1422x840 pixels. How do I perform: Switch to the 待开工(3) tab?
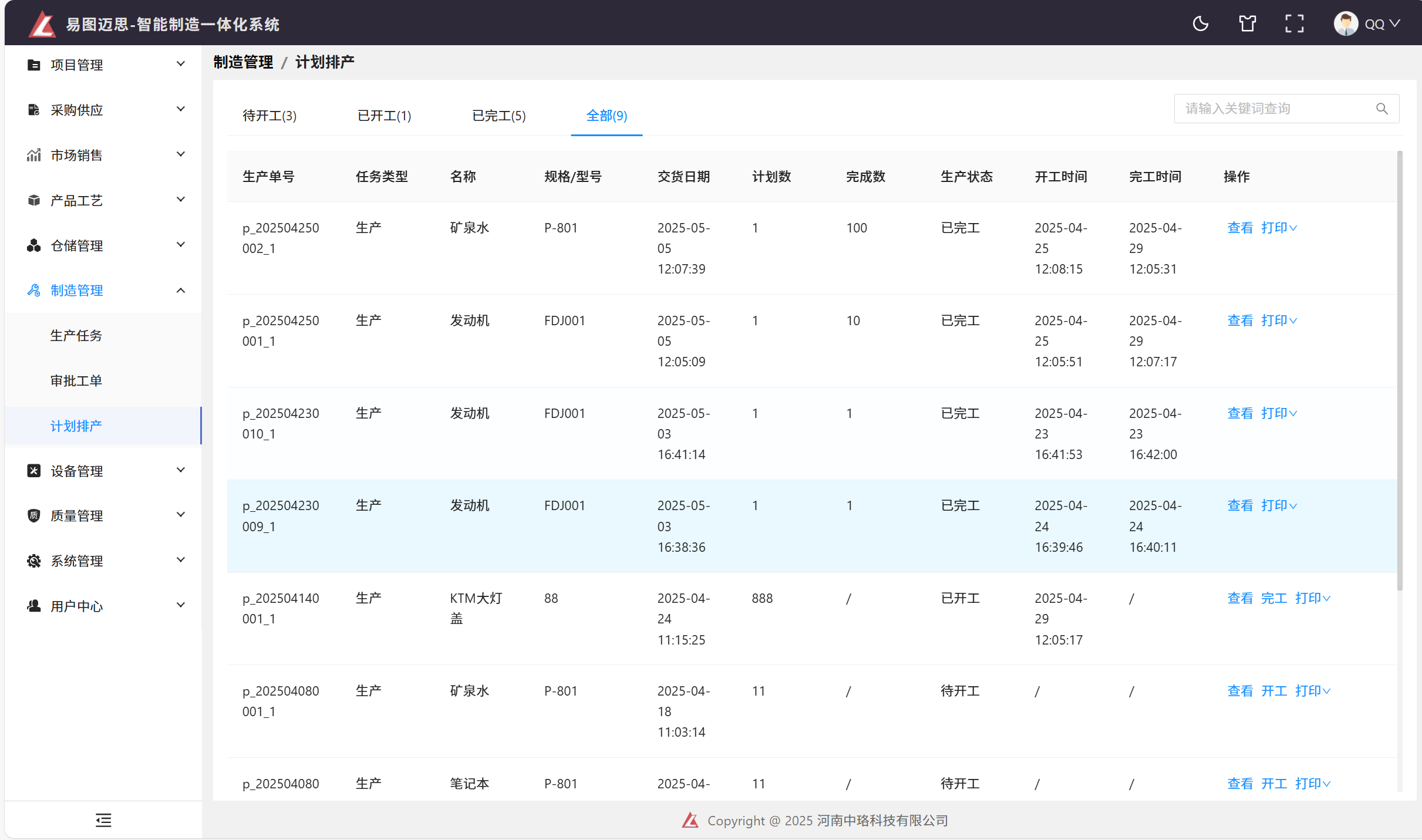269,116
